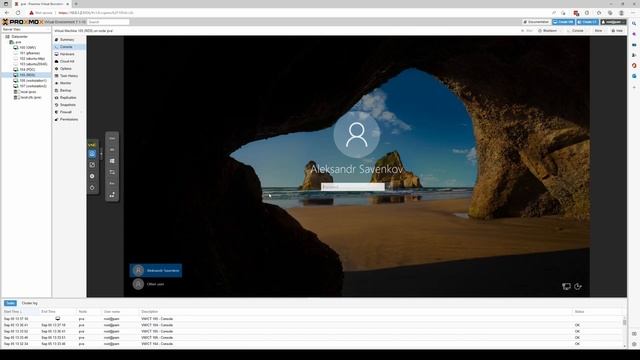Screen dimensions: 640x360
Task: Click Proxmox search field
Action: 109,22
